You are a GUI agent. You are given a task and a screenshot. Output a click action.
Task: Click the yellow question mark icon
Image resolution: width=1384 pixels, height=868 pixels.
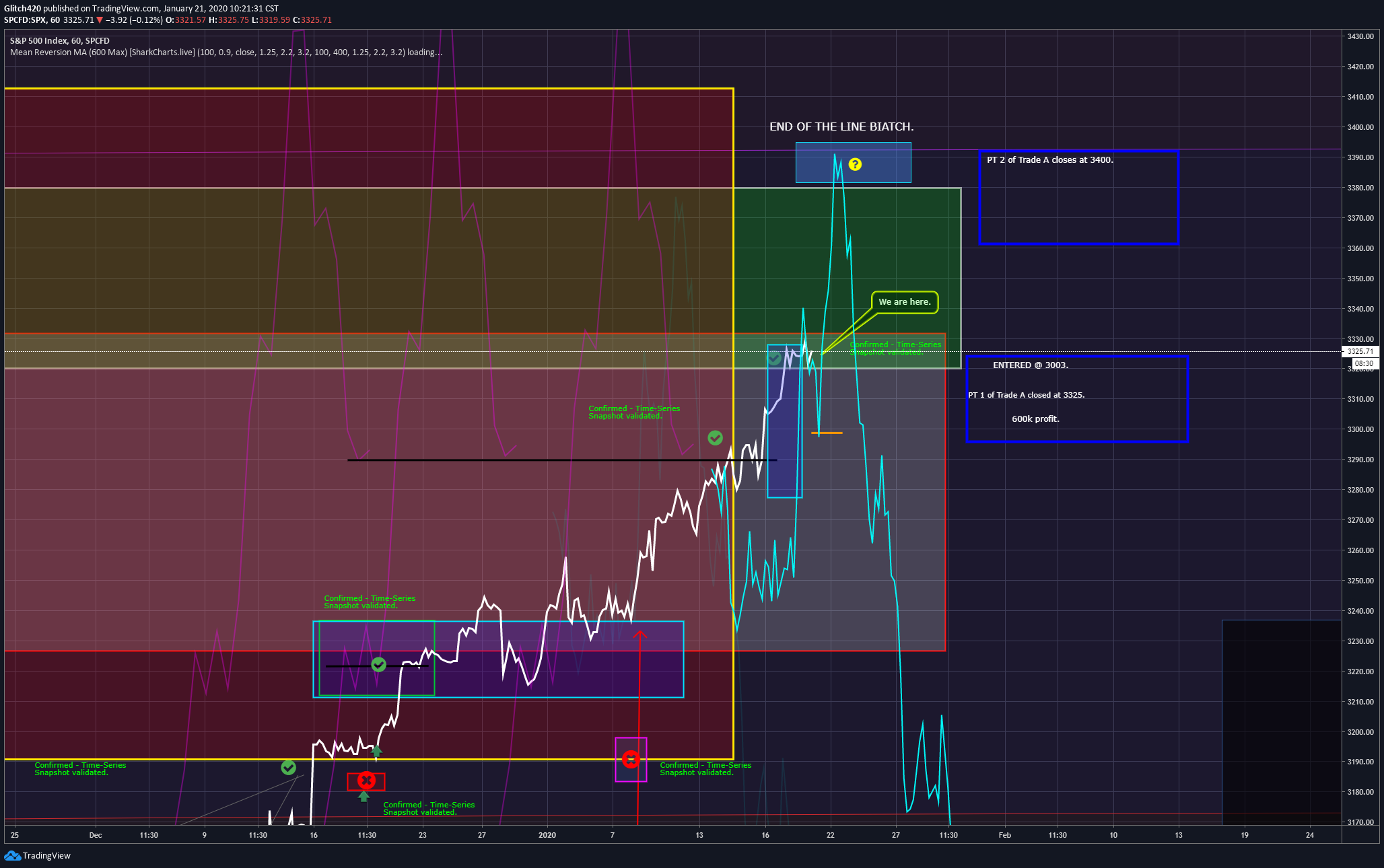[855, 164]
